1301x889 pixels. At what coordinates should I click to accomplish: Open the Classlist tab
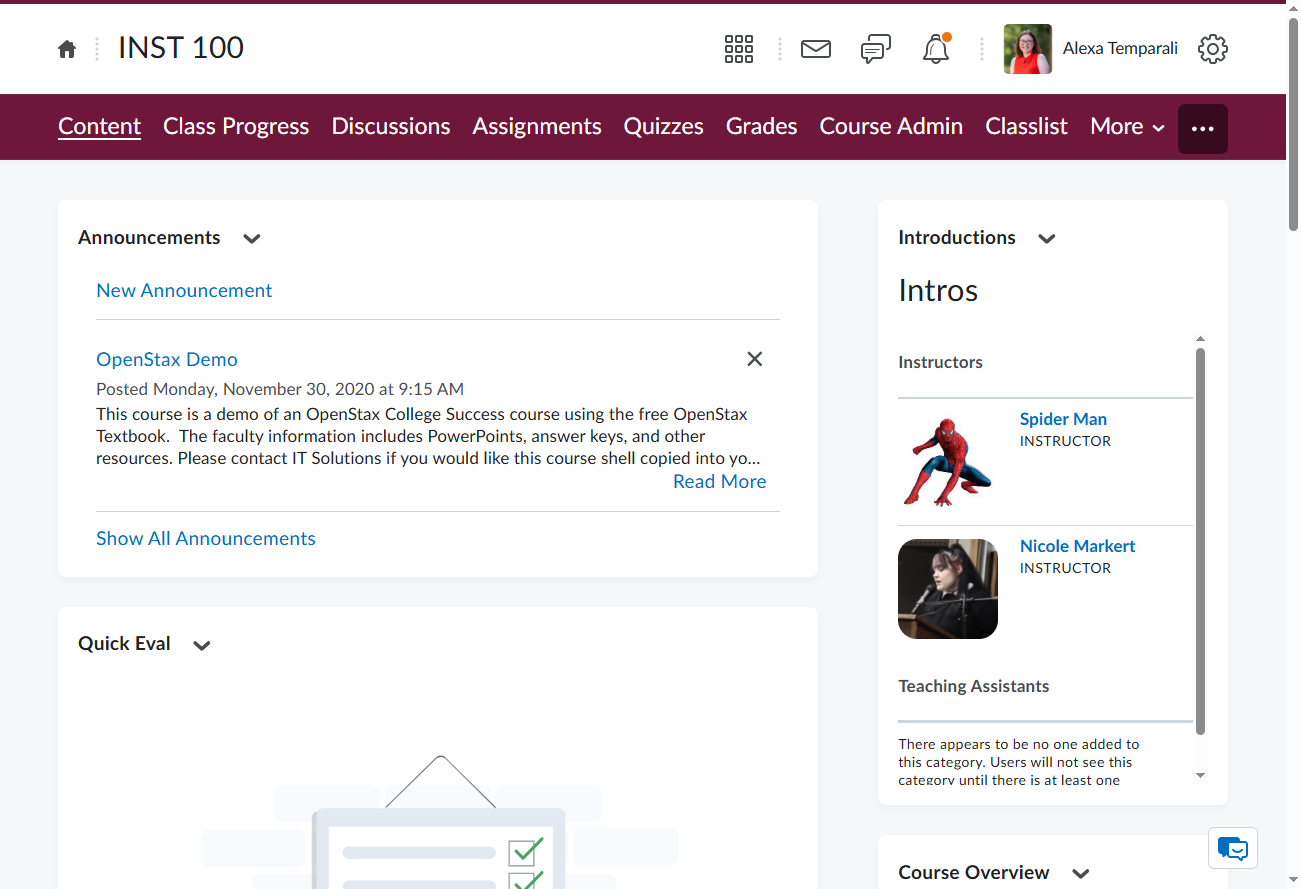click(1027, 126)
